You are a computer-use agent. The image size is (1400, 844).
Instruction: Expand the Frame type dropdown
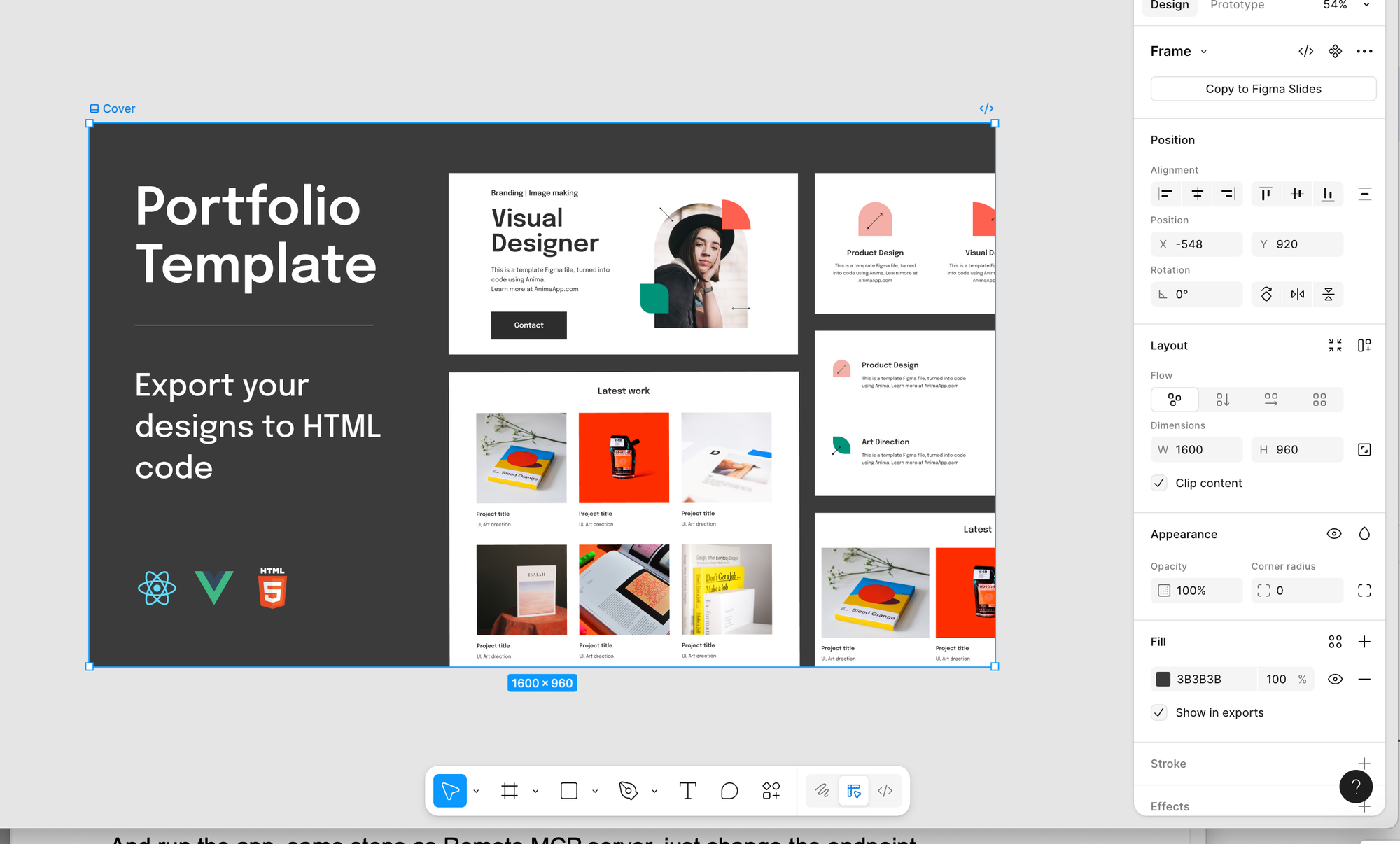click(1204, 52)
